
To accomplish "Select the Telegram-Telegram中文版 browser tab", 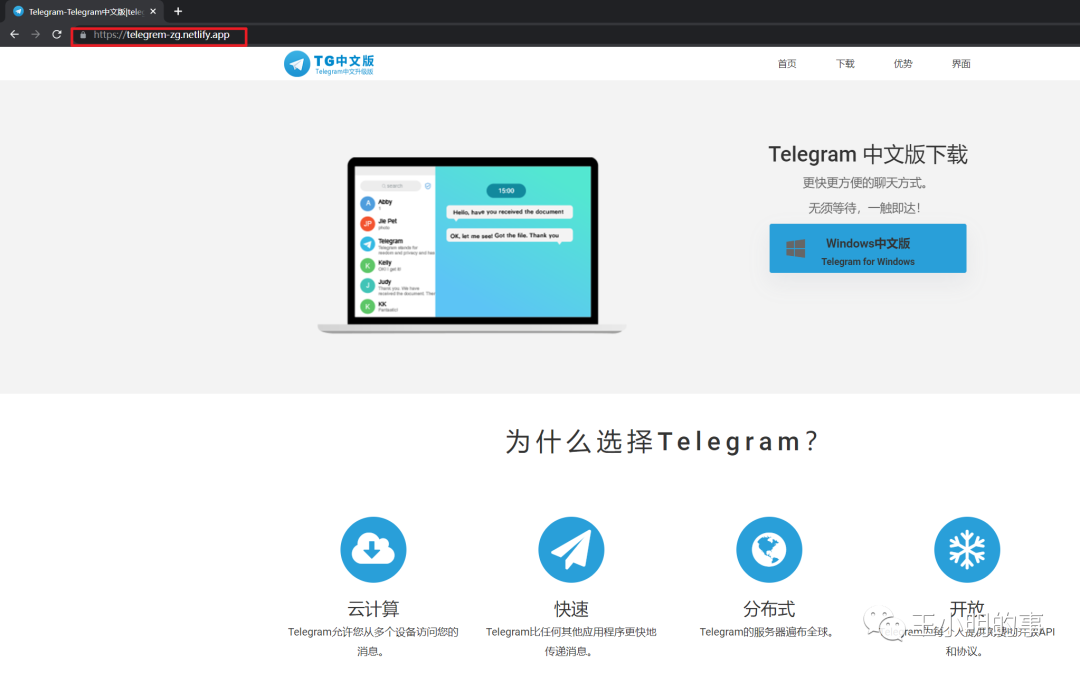I will tap(85, 12).
